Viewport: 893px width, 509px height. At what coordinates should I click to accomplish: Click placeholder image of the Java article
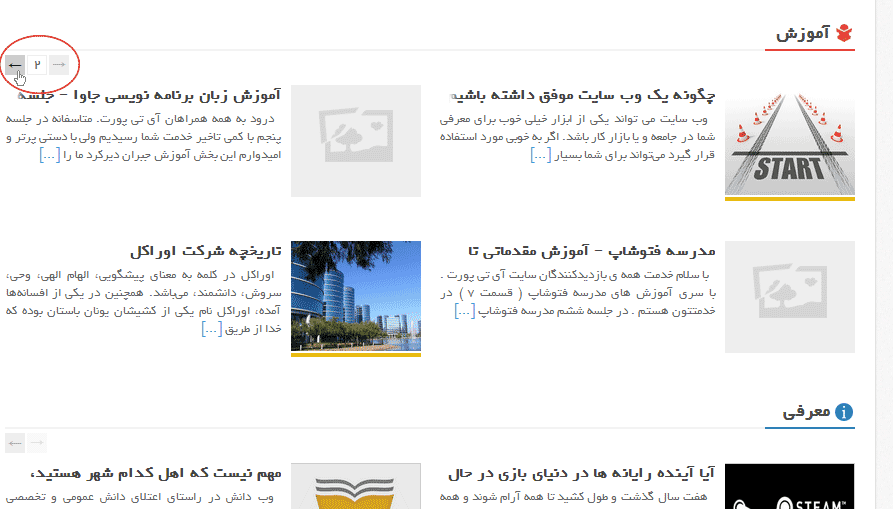[x=355, y=141]
